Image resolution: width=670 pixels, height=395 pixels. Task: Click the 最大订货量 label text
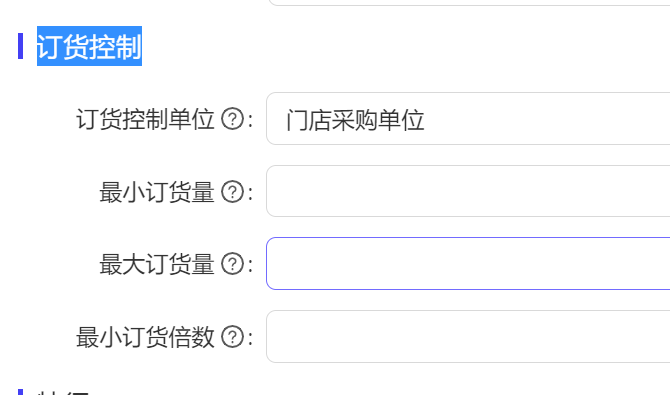click(x=157, y=264)
